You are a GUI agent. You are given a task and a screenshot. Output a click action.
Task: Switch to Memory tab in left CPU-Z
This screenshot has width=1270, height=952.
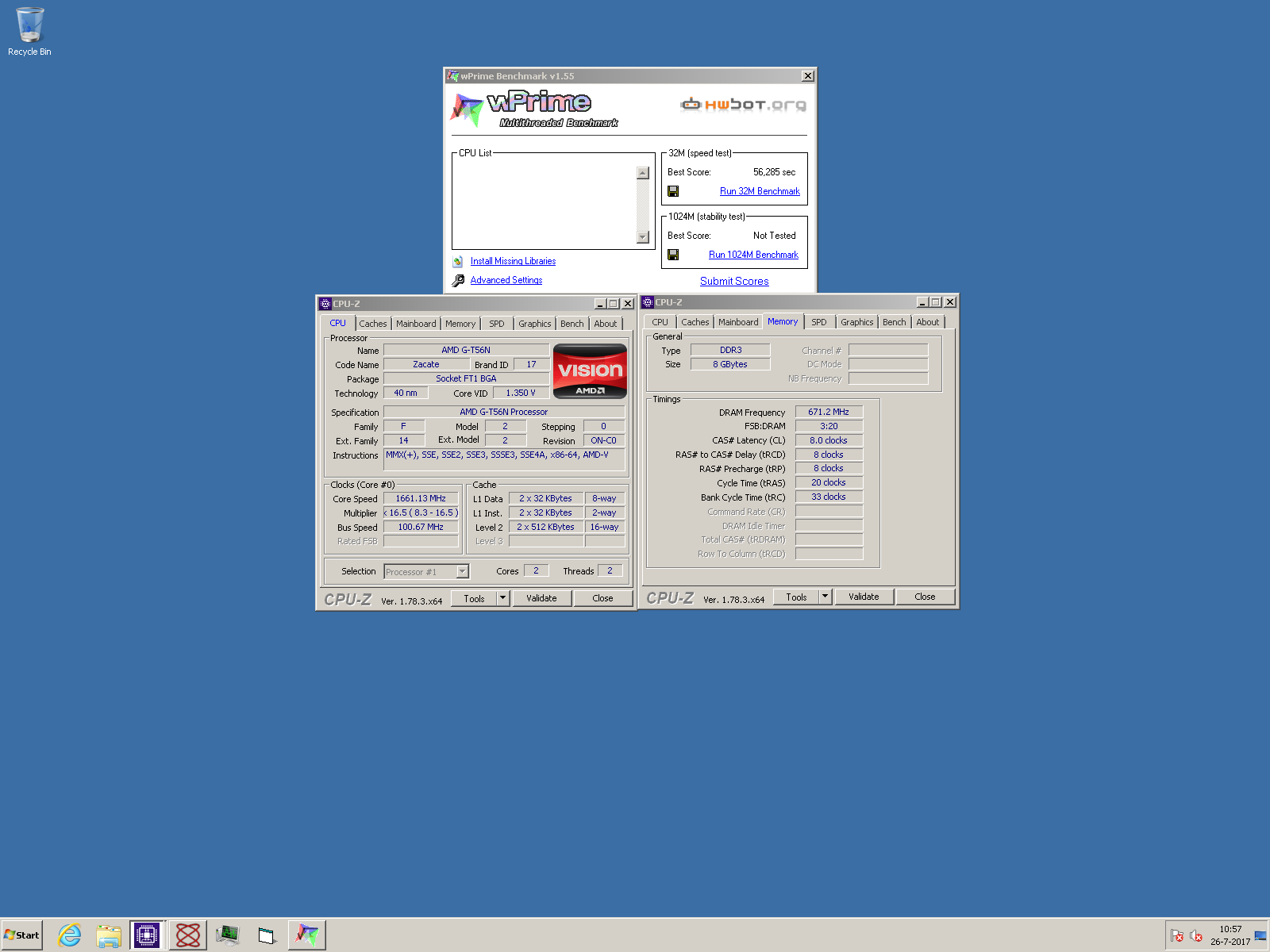pos(460,324)
